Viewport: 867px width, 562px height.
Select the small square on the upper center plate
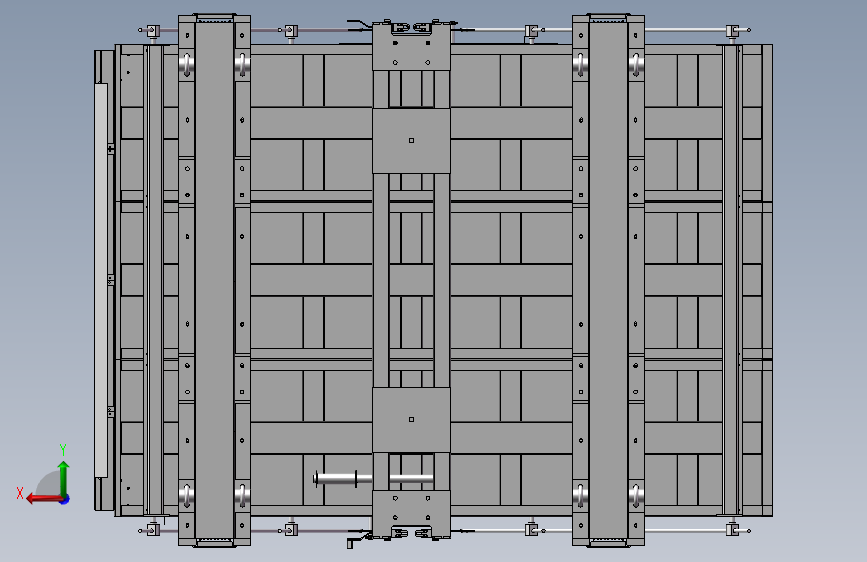(x=411, y=140)
